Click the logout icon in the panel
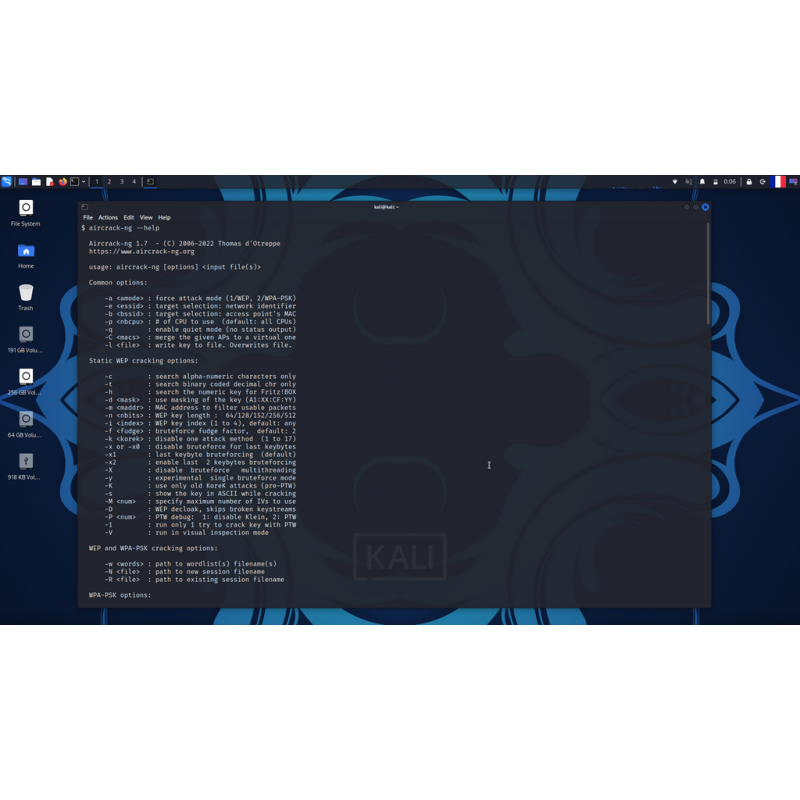Image resolution: width=800 pixels, height=800 pixels. tap(763, 182)
